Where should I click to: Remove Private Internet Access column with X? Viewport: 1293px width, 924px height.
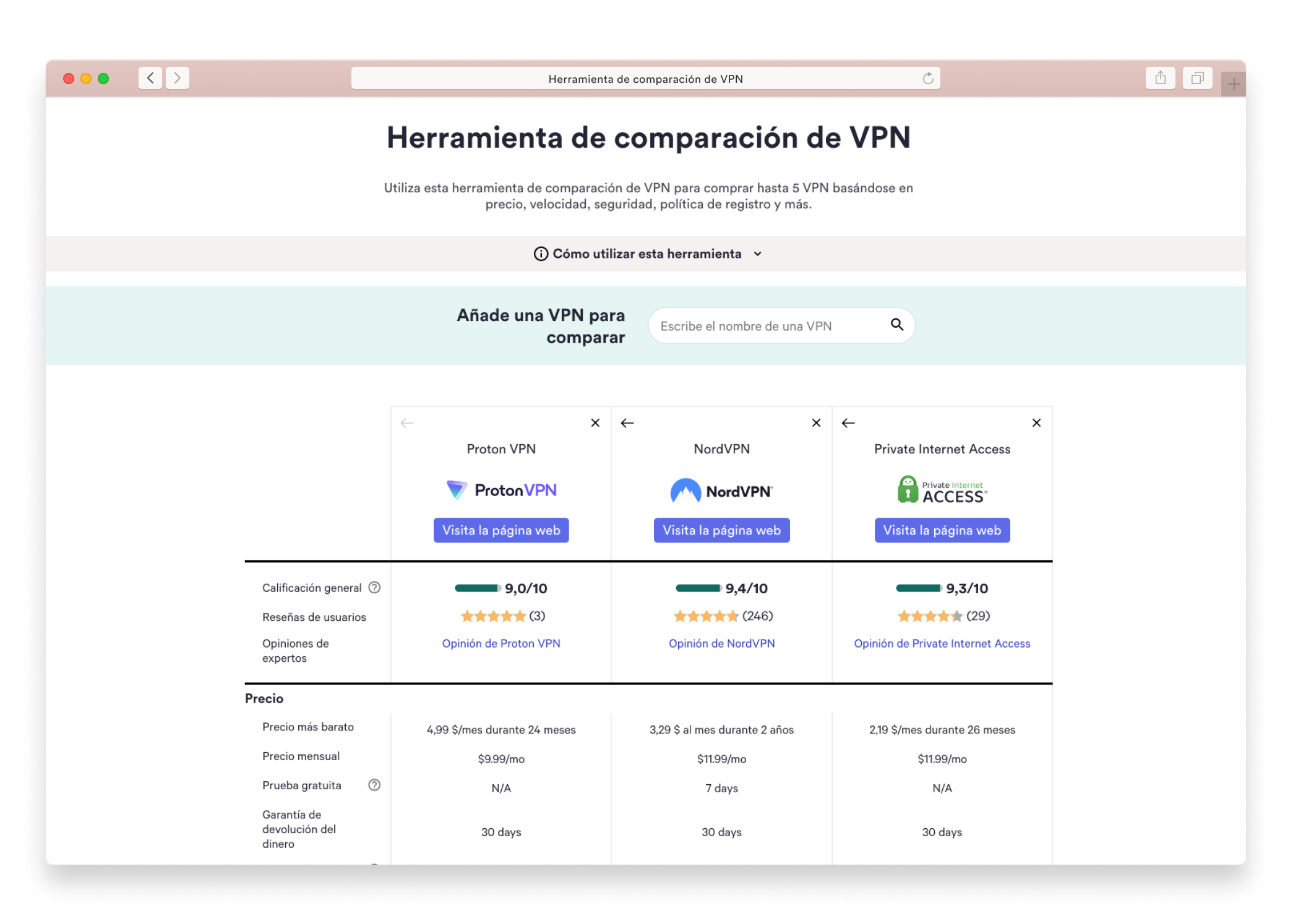[x=1036, y=423]
